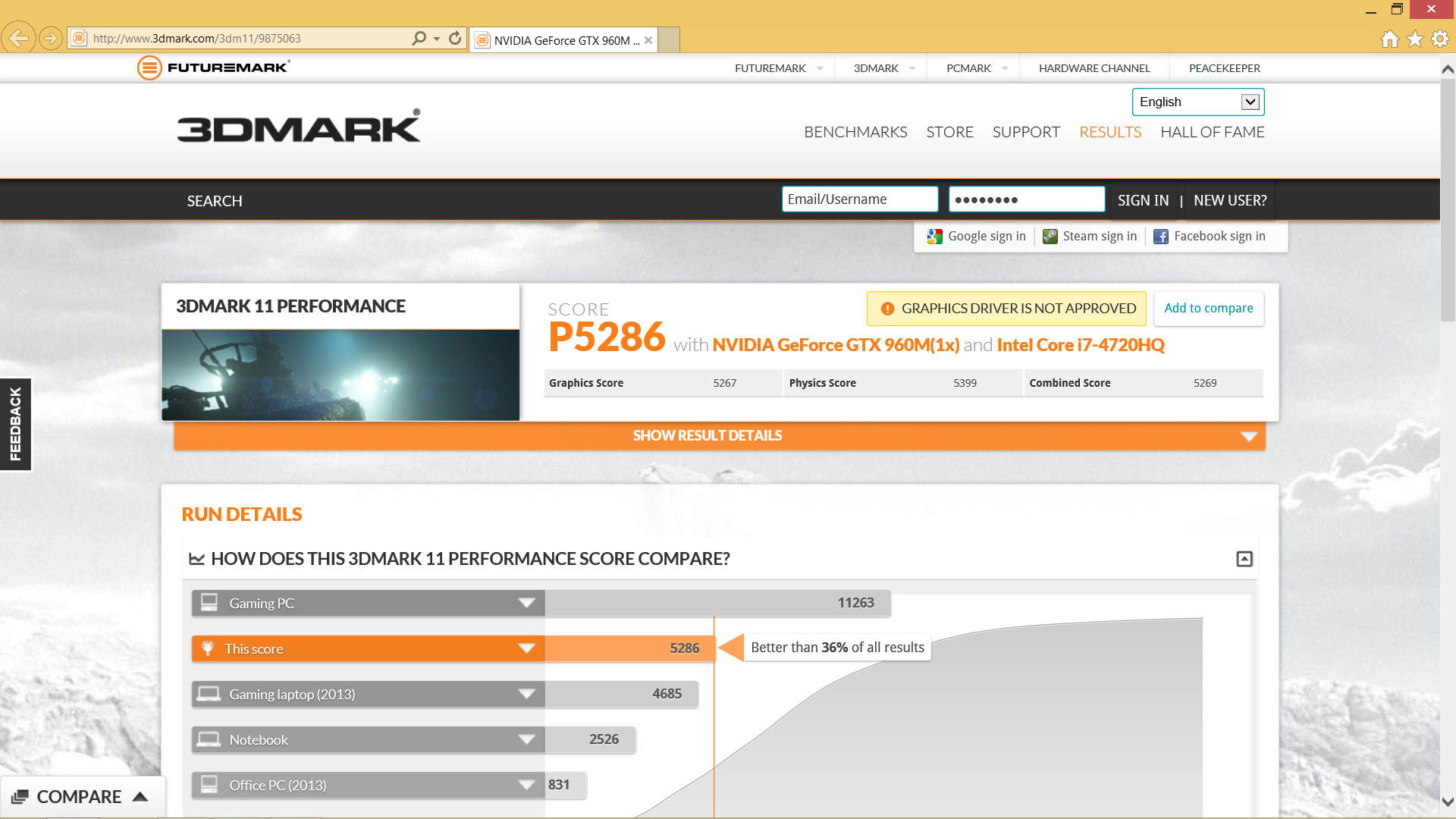The height and width of the screenshot is (819, 1456).
Task: Open the SUPPORT menu item
Action: (1026, 132)
